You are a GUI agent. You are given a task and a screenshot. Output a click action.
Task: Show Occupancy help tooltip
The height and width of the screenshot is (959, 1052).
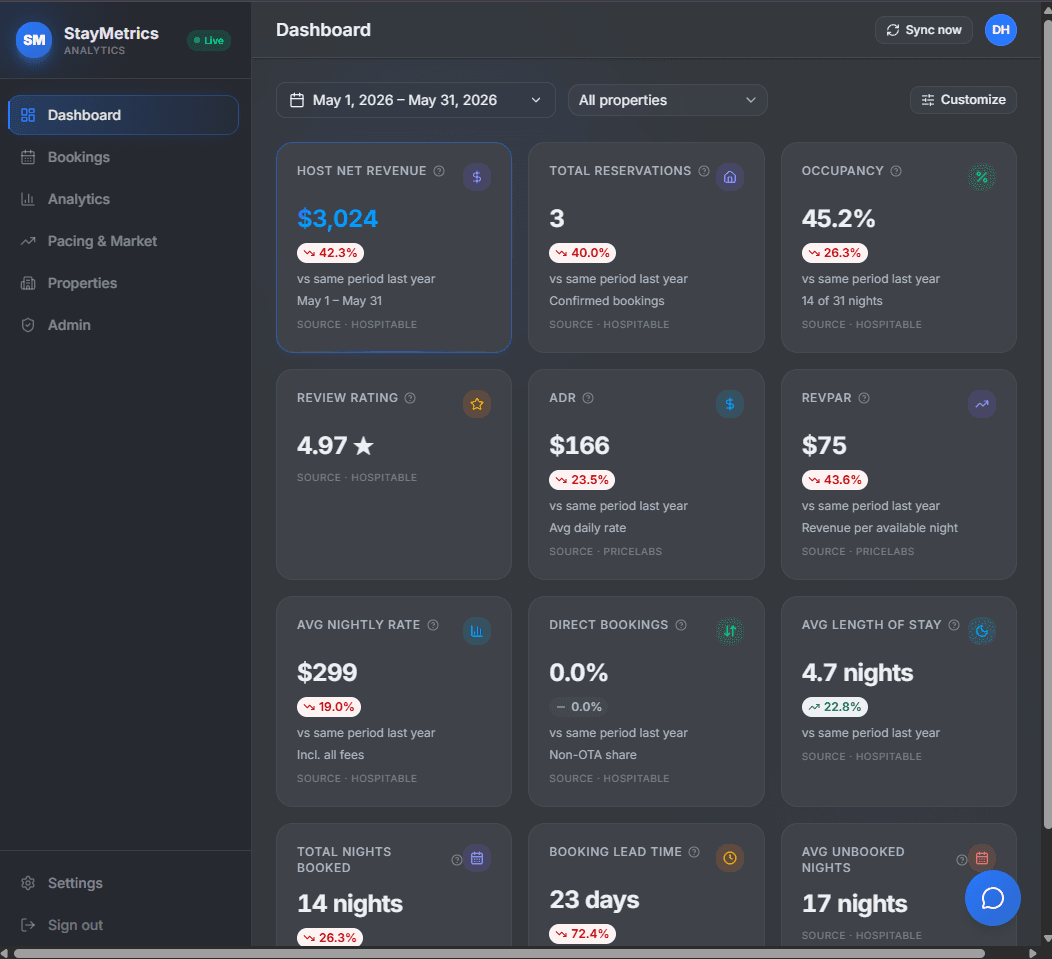896,171
